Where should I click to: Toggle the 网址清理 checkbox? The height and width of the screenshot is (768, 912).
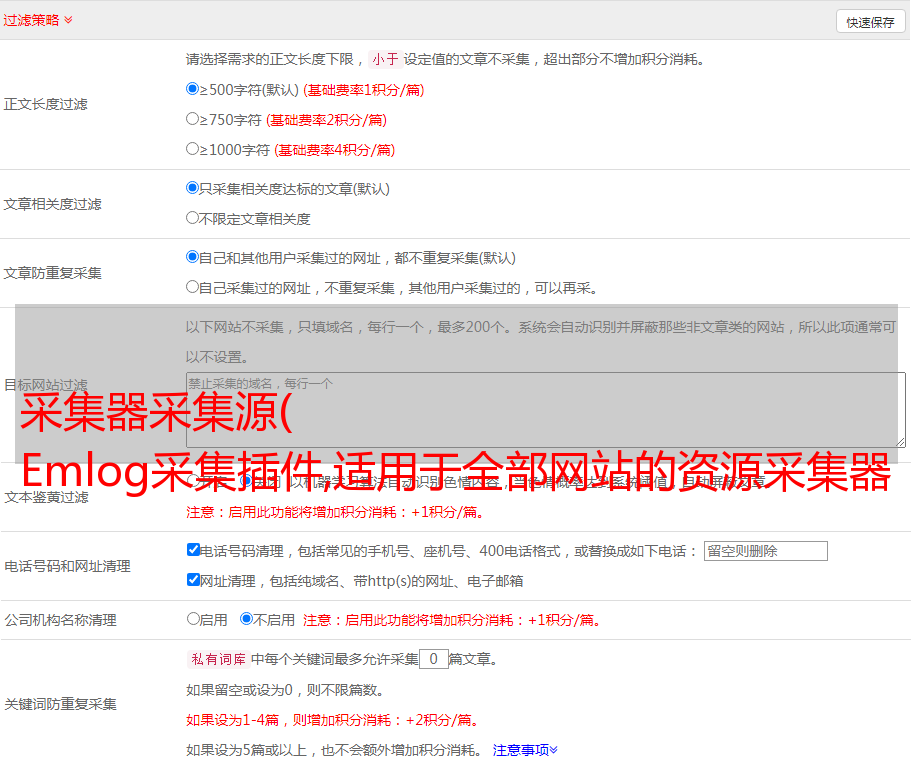(x=193, y=579)
